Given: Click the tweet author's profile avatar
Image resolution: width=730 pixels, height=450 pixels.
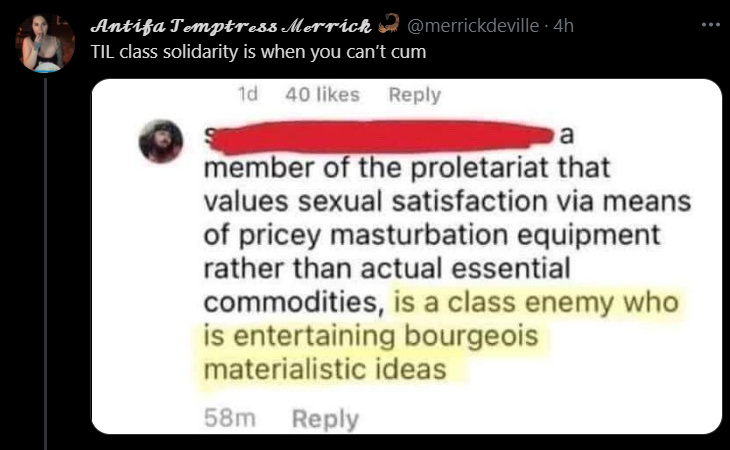Looking at the screenshot, I should 45,43.
